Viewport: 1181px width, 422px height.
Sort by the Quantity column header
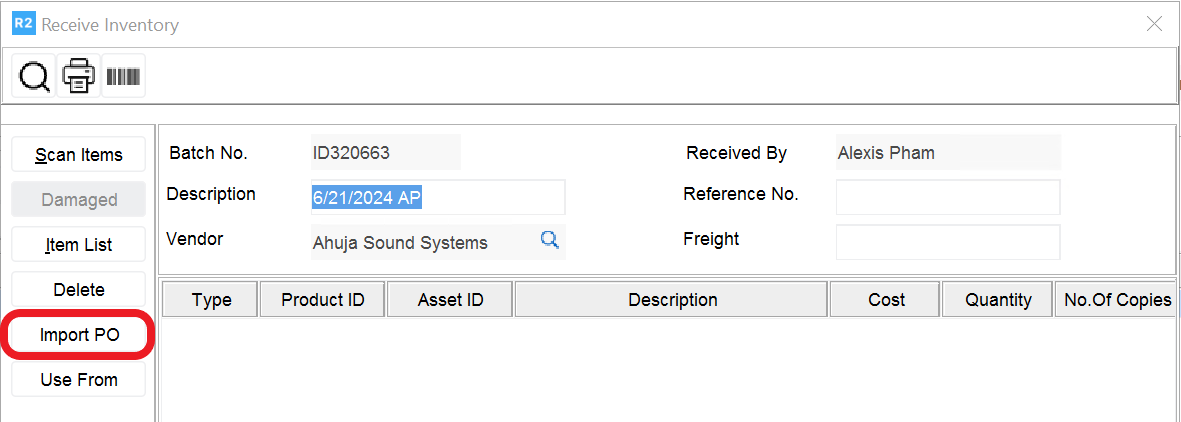click(998, 300)
